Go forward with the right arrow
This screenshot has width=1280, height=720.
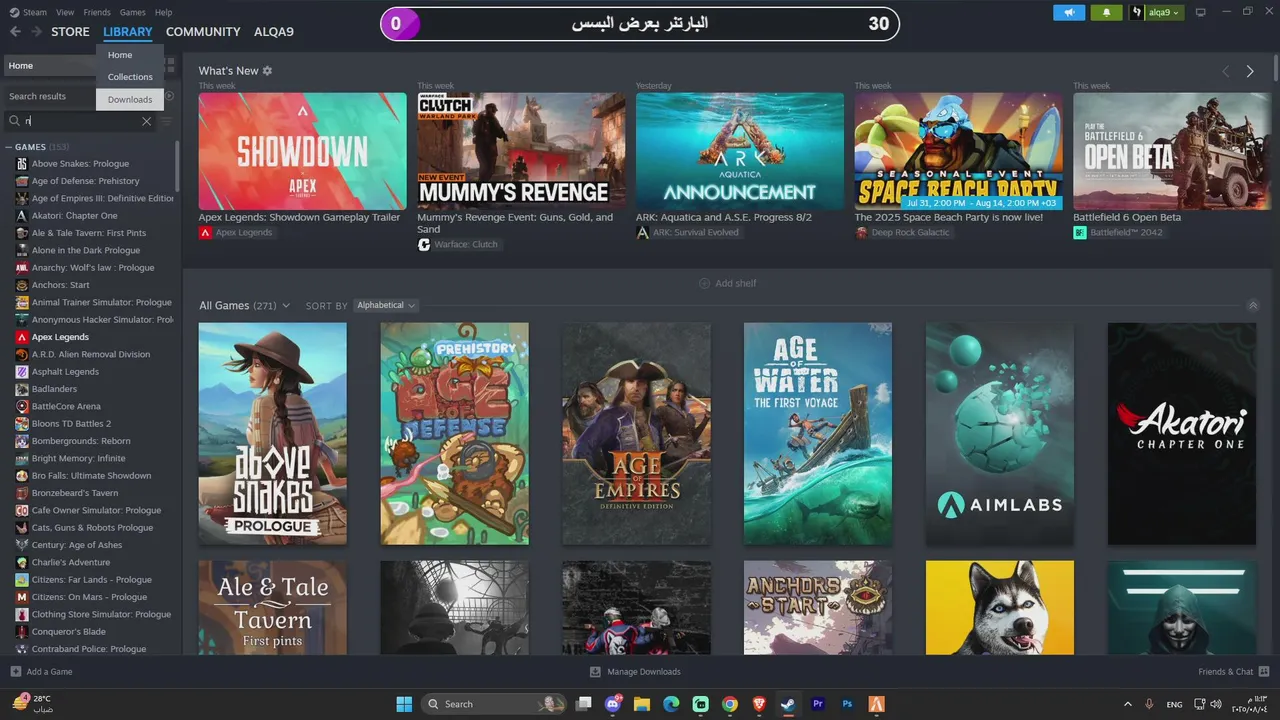pos(36,32)
